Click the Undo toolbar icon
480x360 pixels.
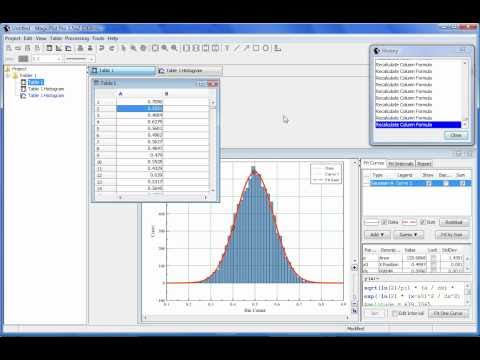tap(102, 48)
